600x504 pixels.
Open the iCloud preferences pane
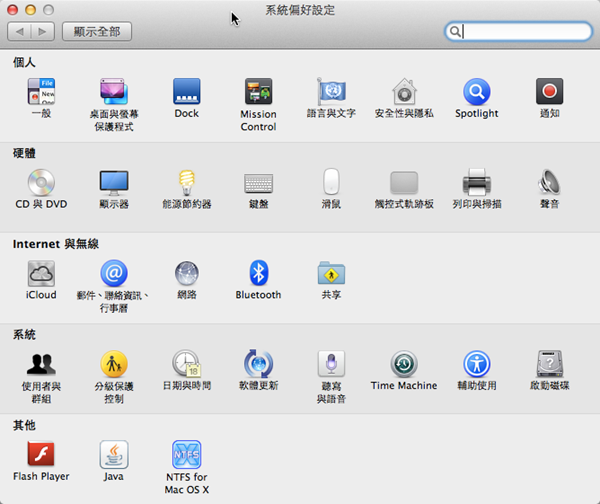click(x=41, y=273)
